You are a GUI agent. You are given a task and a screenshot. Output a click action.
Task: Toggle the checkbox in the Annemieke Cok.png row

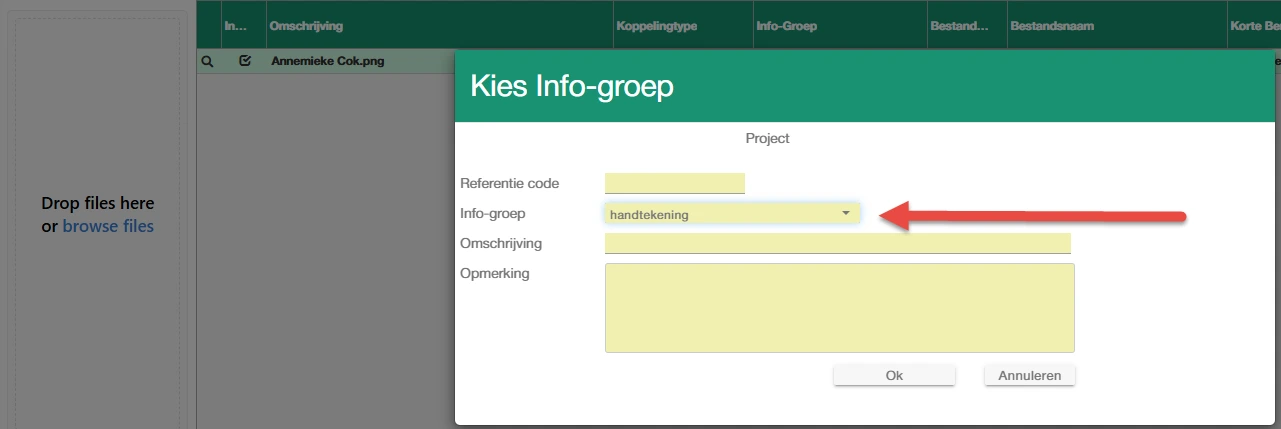click(245, 61)
